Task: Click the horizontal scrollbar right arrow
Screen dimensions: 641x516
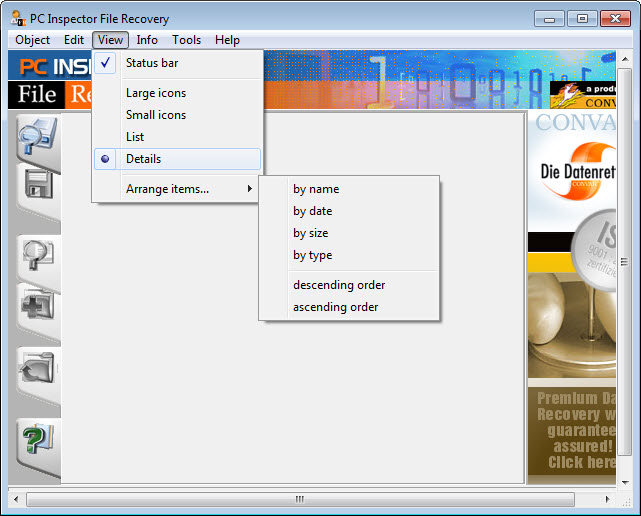Action: coord(607,499)
